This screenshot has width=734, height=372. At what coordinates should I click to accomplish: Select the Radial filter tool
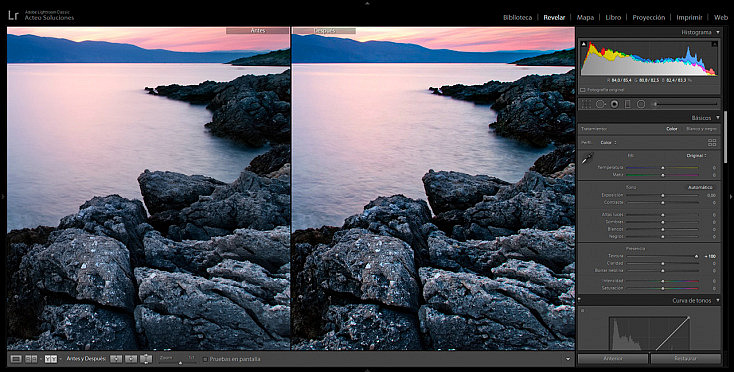tap(641, 104)
